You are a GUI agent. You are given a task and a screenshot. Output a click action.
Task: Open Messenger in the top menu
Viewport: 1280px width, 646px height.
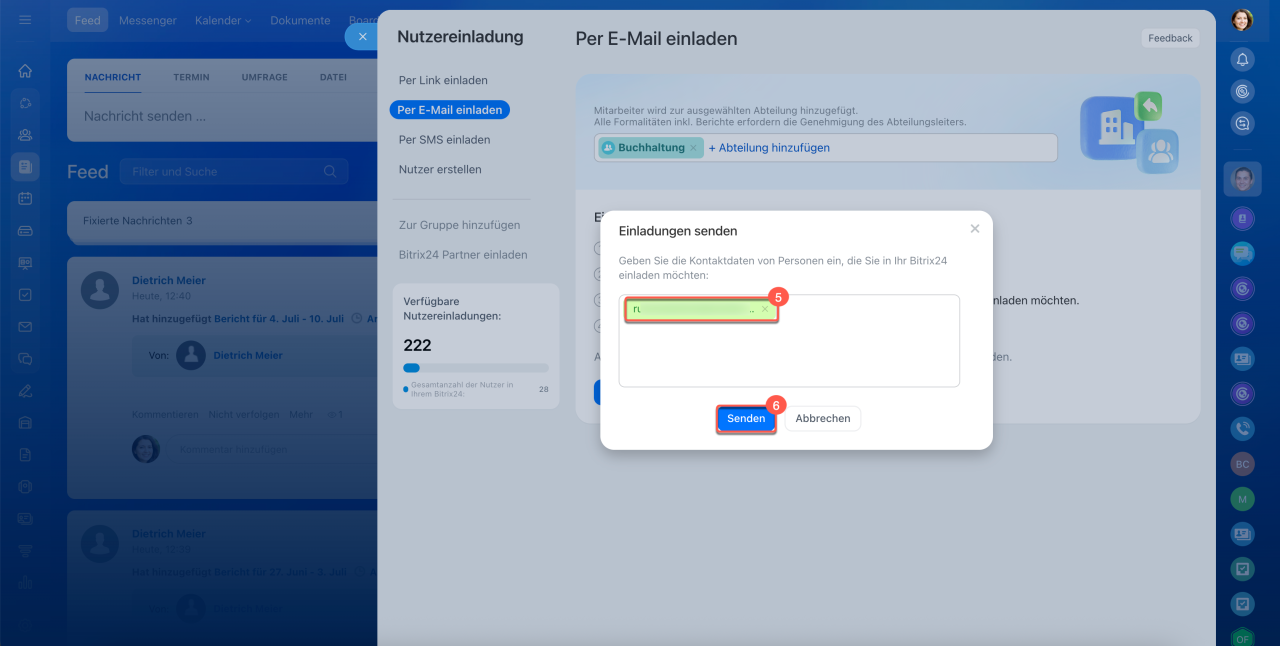pyautogui.click(x=147, y=20)
